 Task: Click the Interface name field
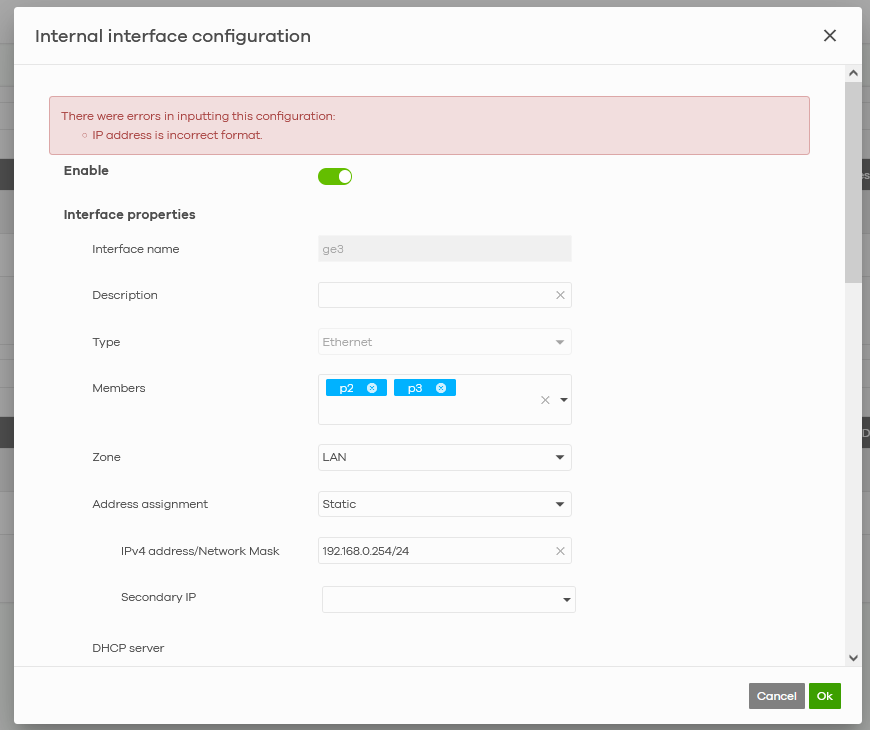coord(445,249)
